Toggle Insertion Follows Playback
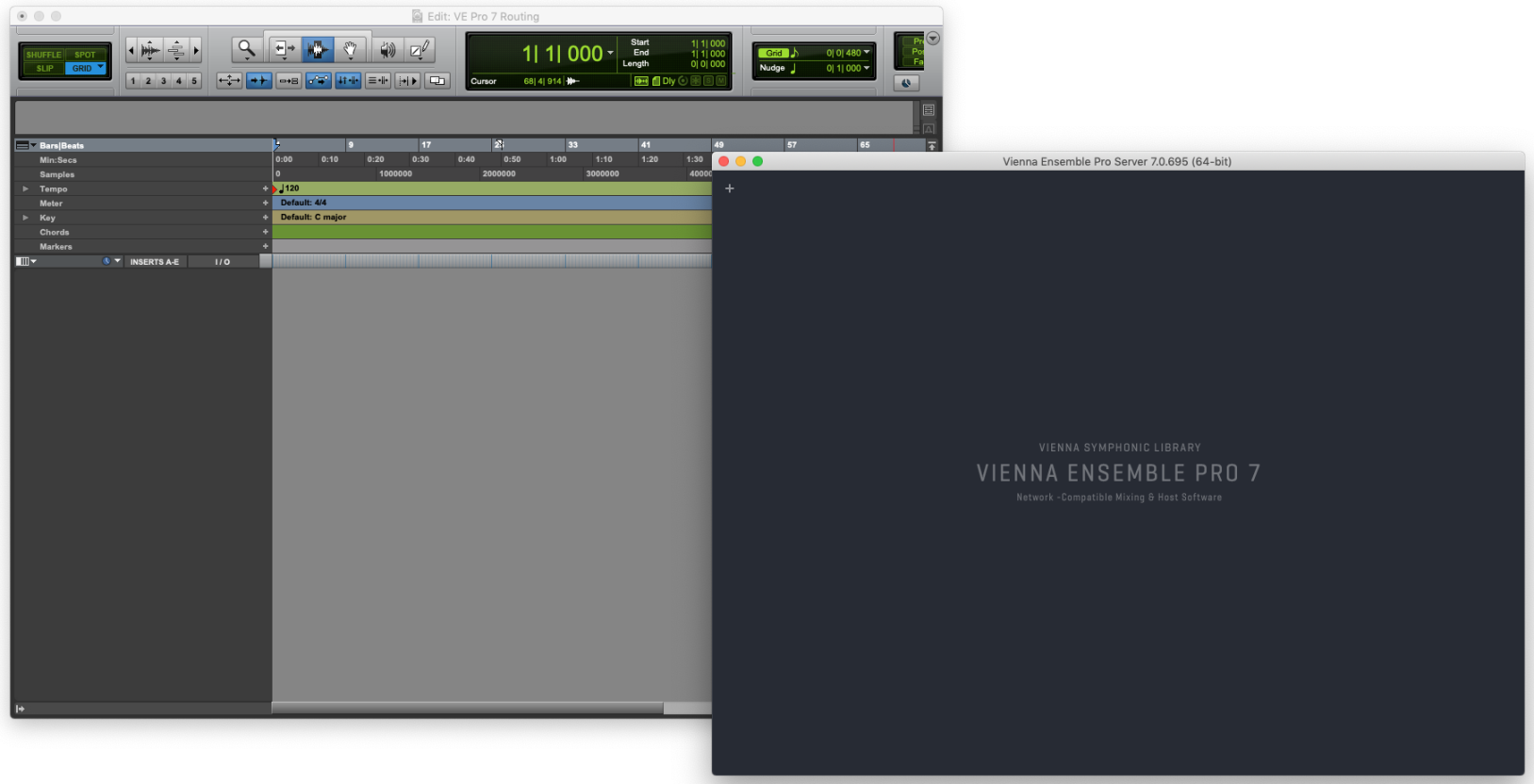The height and width of the screenshot is (784, 1534). (407, 81)
